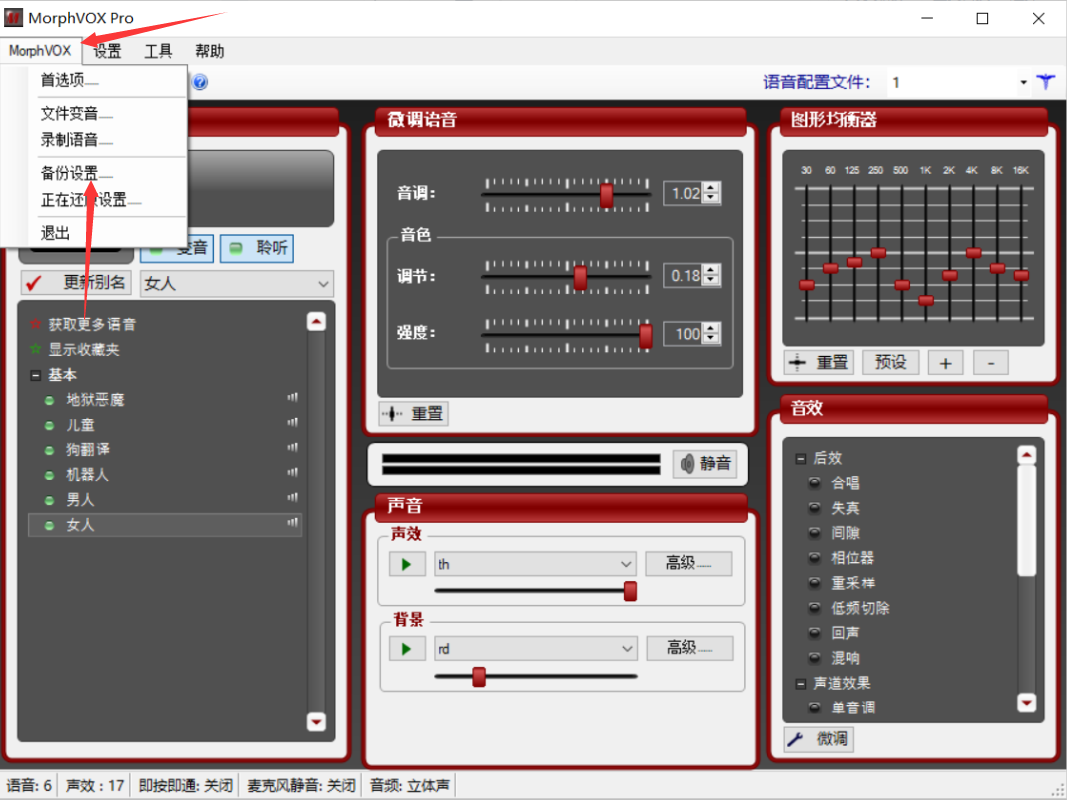Toggle the 重采样 effect
This screenshot has height=800, width=1067.
coord(814,583)
